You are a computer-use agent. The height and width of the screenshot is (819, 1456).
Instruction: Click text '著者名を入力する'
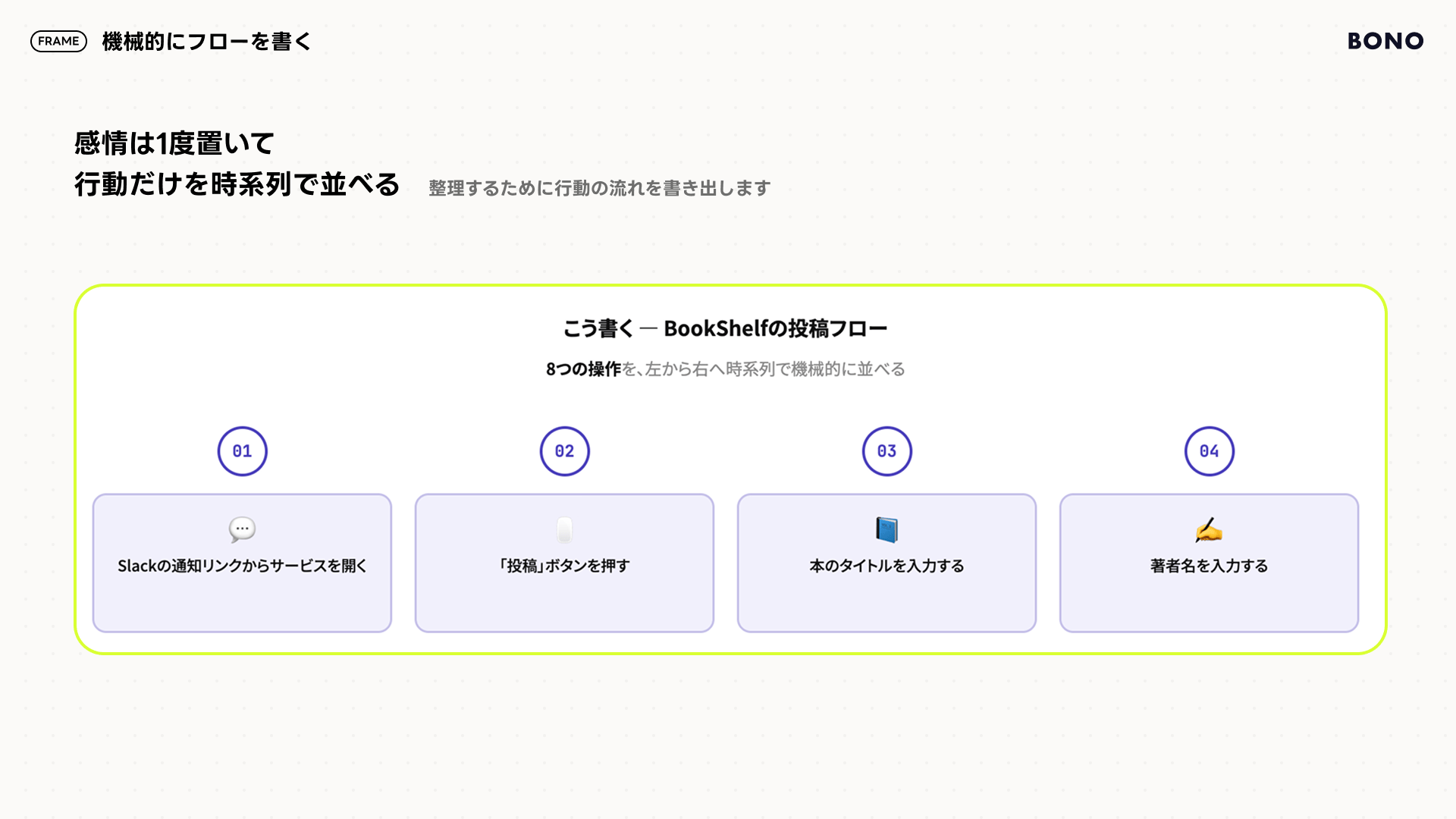point(1209,566)
